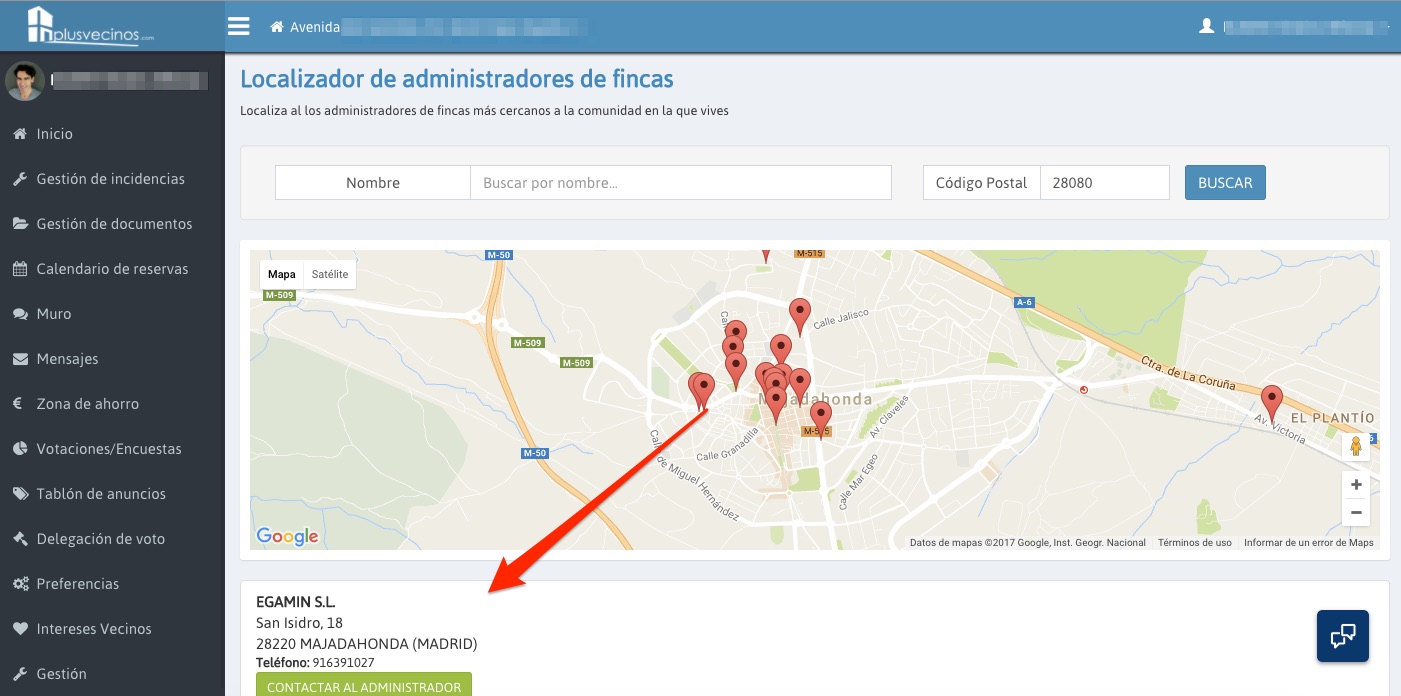Click the Inicio home icon in sidebar
Viewport: 1401px width, 696px height.
click(x=19, y=133)
